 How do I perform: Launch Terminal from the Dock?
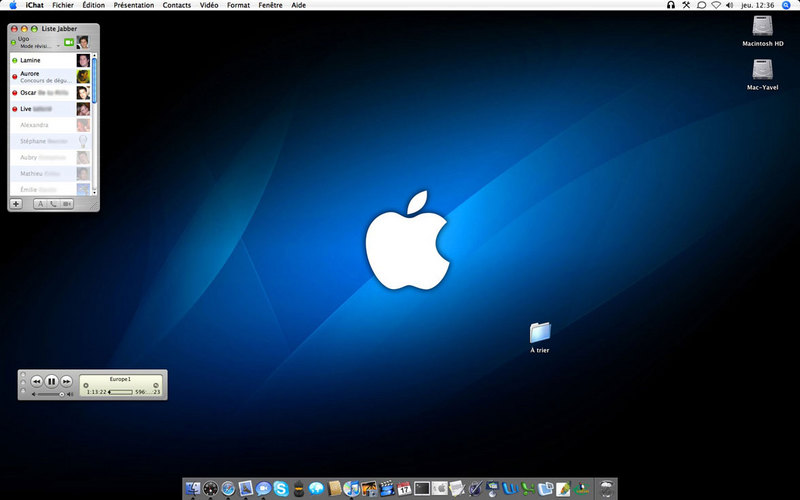coord(422,488)
